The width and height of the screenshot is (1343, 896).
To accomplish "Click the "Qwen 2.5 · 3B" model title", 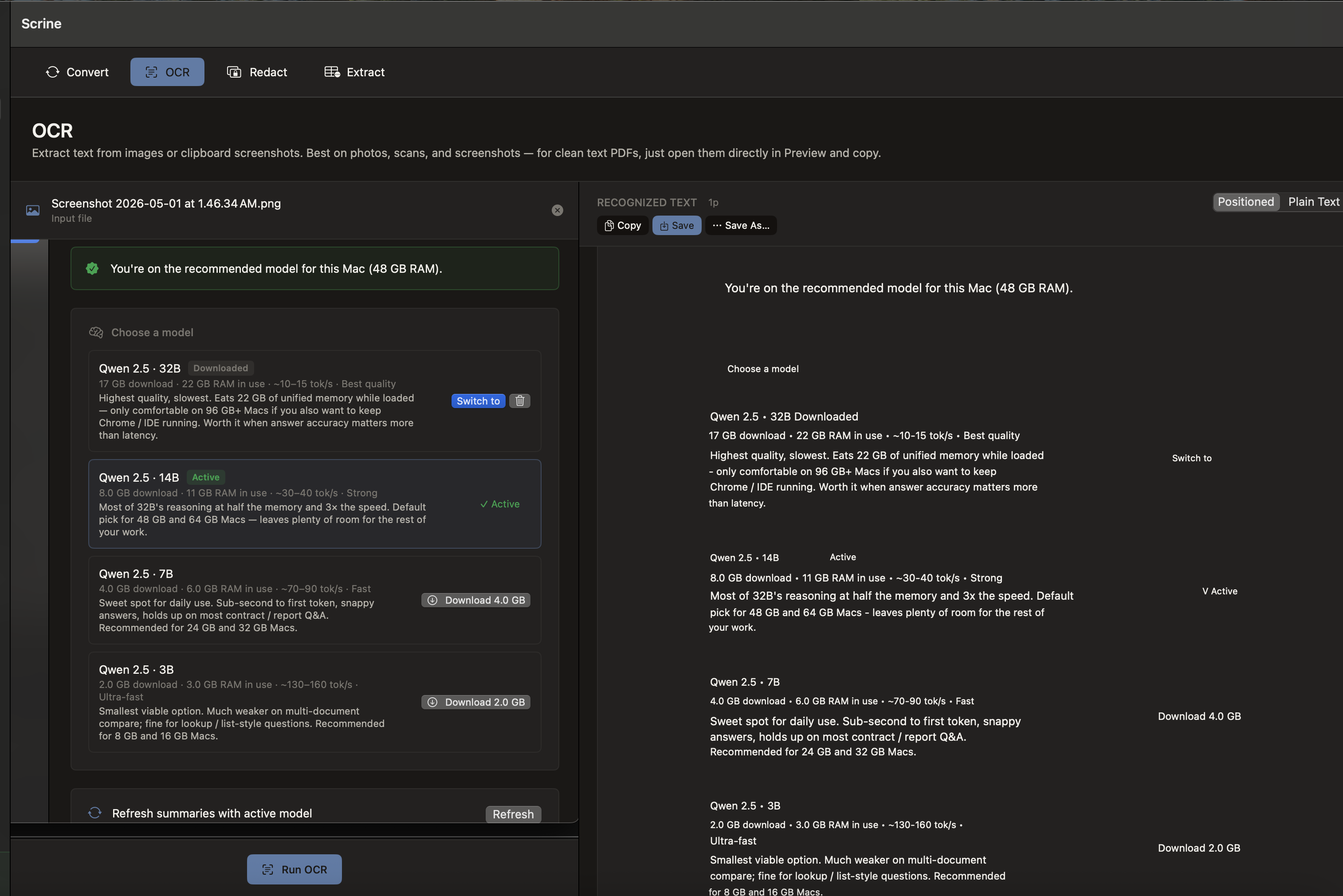I will click(x=136, y=670).
